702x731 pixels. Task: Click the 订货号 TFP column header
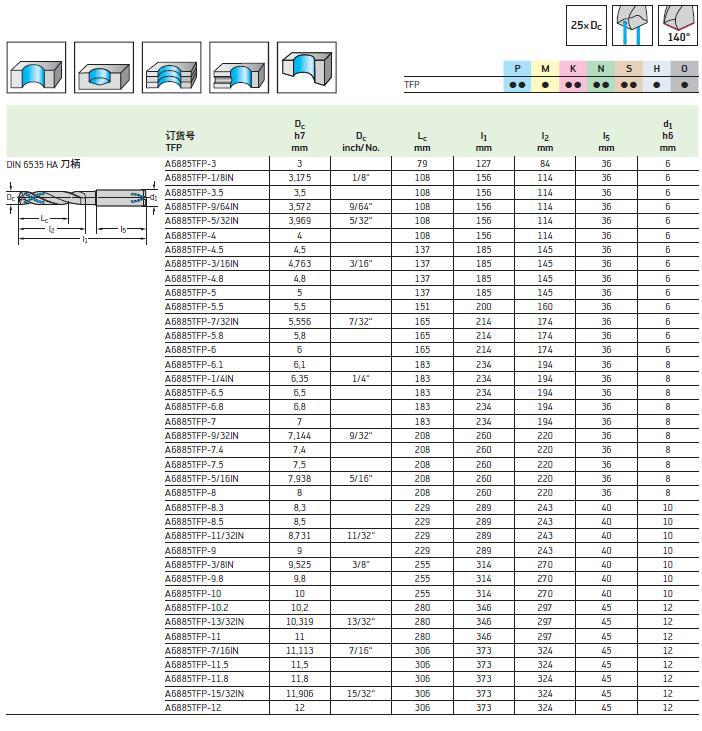[180, 141]
